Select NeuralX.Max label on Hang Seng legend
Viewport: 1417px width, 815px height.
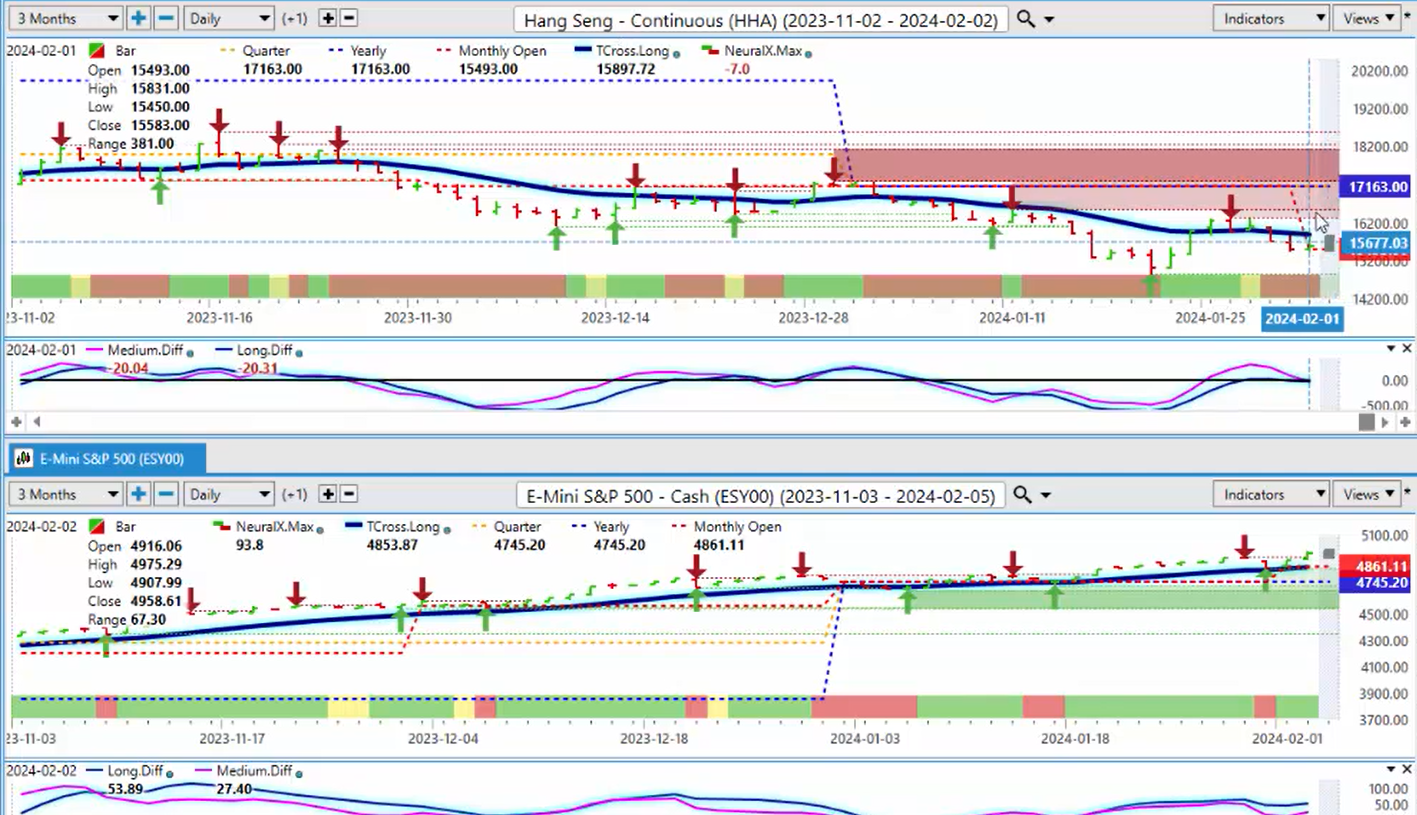pyautogui.click(x=763, y=51)
